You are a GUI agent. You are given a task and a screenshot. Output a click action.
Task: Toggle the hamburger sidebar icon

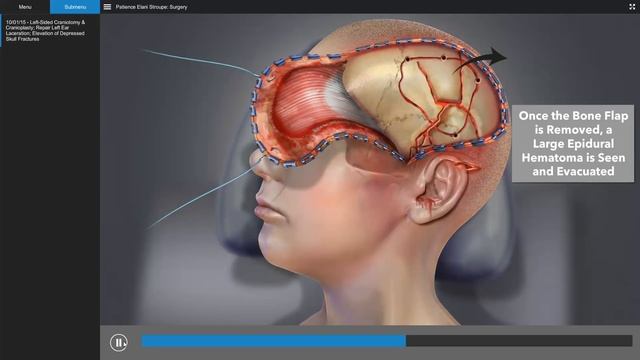click(x=107, y=7)
